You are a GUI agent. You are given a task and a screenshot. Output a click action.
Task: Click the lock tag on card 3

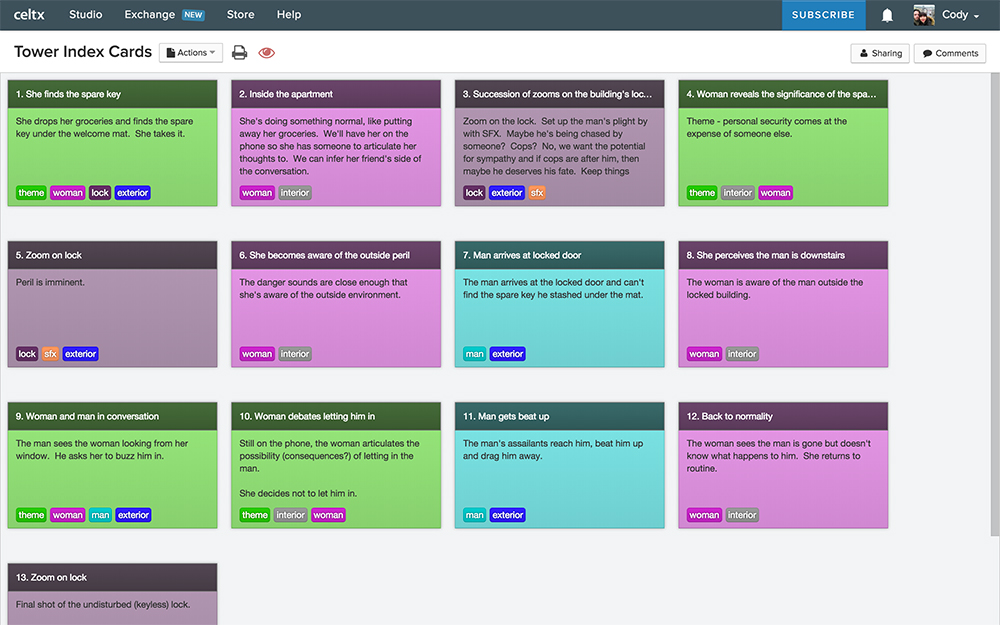point(474,193)
